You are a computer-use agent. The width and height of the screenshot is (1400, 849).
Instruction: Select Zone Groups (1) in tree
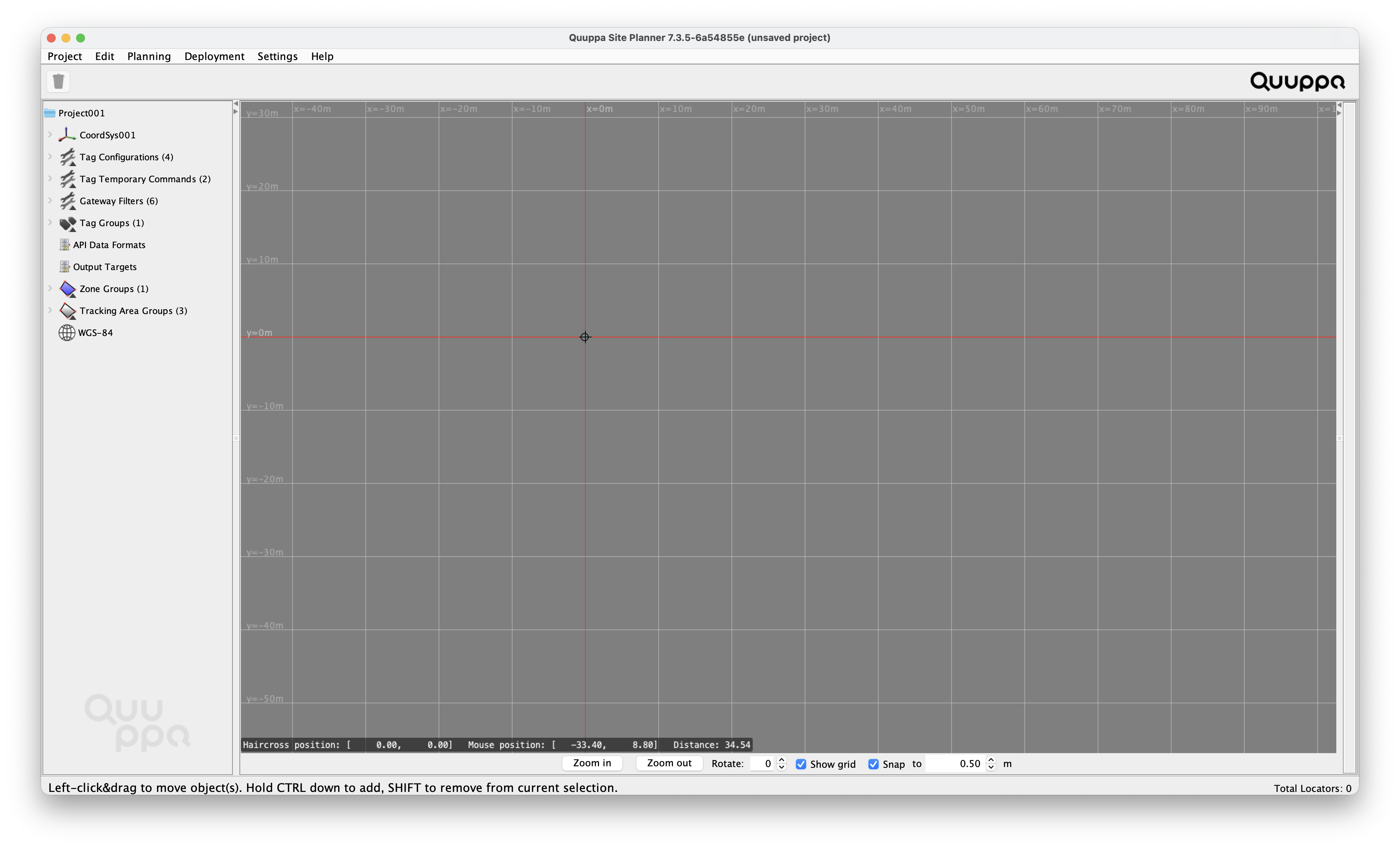[x=114, y=289]
